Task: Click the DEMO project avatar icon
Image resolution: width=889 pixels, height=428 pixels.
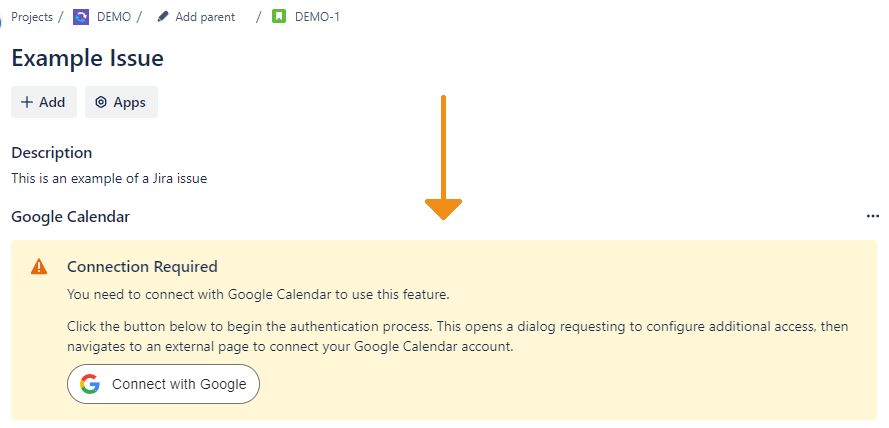Action: click(x=81, y=17)
